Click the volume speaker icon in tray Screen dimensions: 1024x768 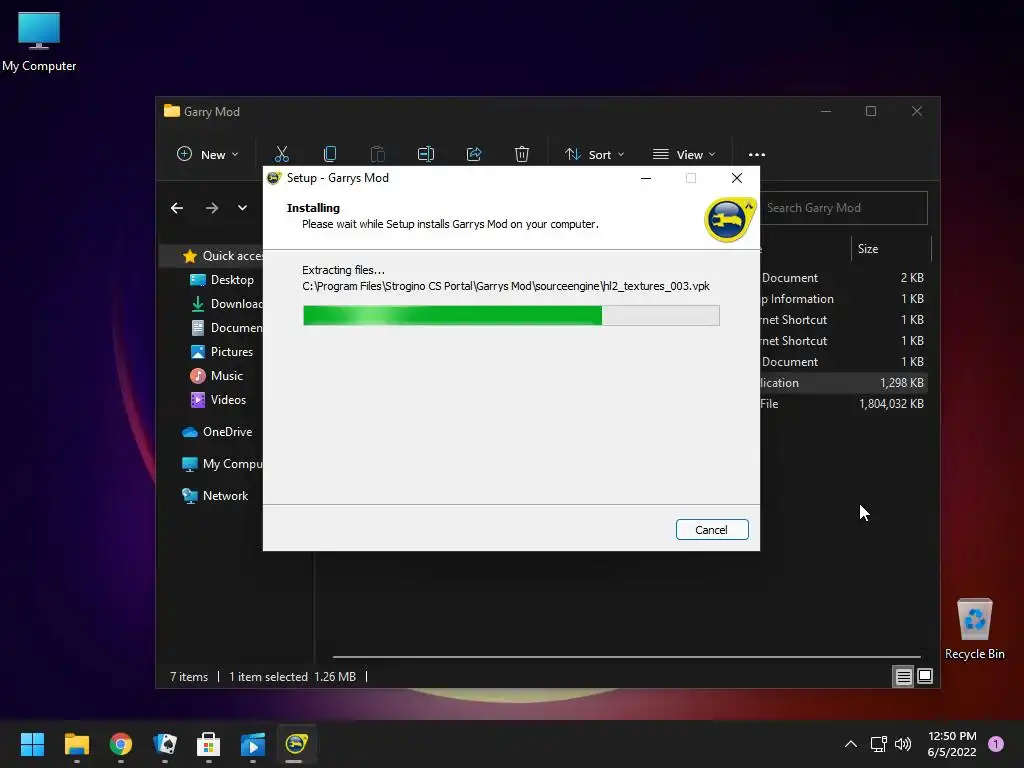903,744
